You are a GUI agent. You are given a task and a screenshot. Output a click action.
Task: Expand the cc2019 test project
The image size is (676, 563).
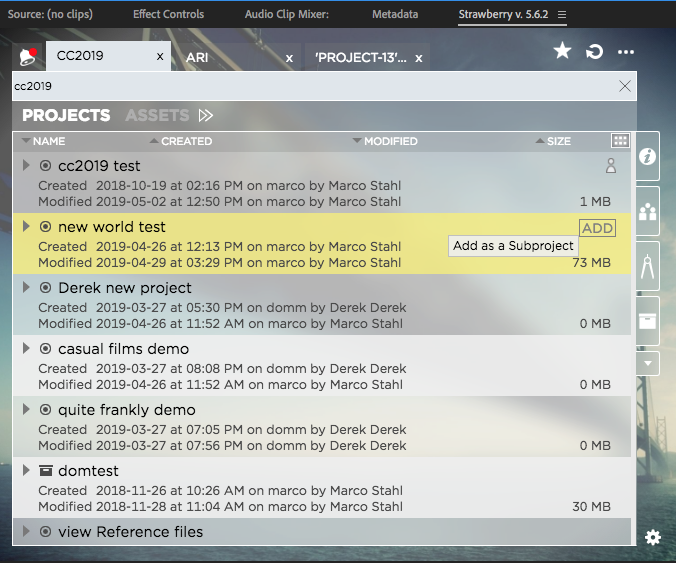pos(26,165)
